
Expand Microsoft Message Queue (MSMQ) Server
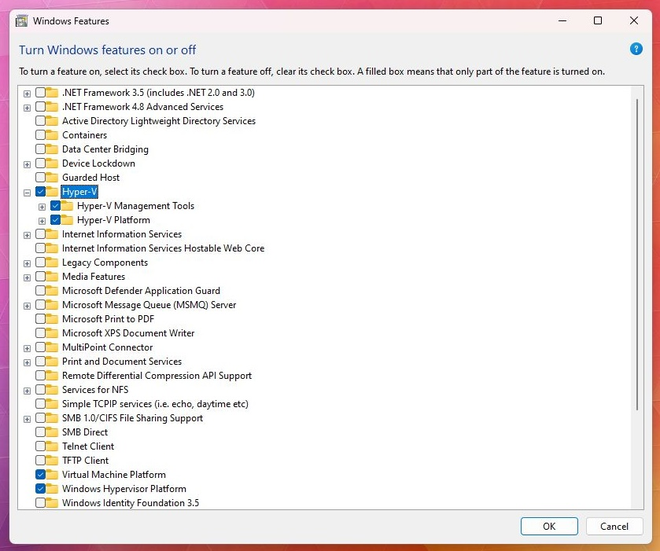27,306
